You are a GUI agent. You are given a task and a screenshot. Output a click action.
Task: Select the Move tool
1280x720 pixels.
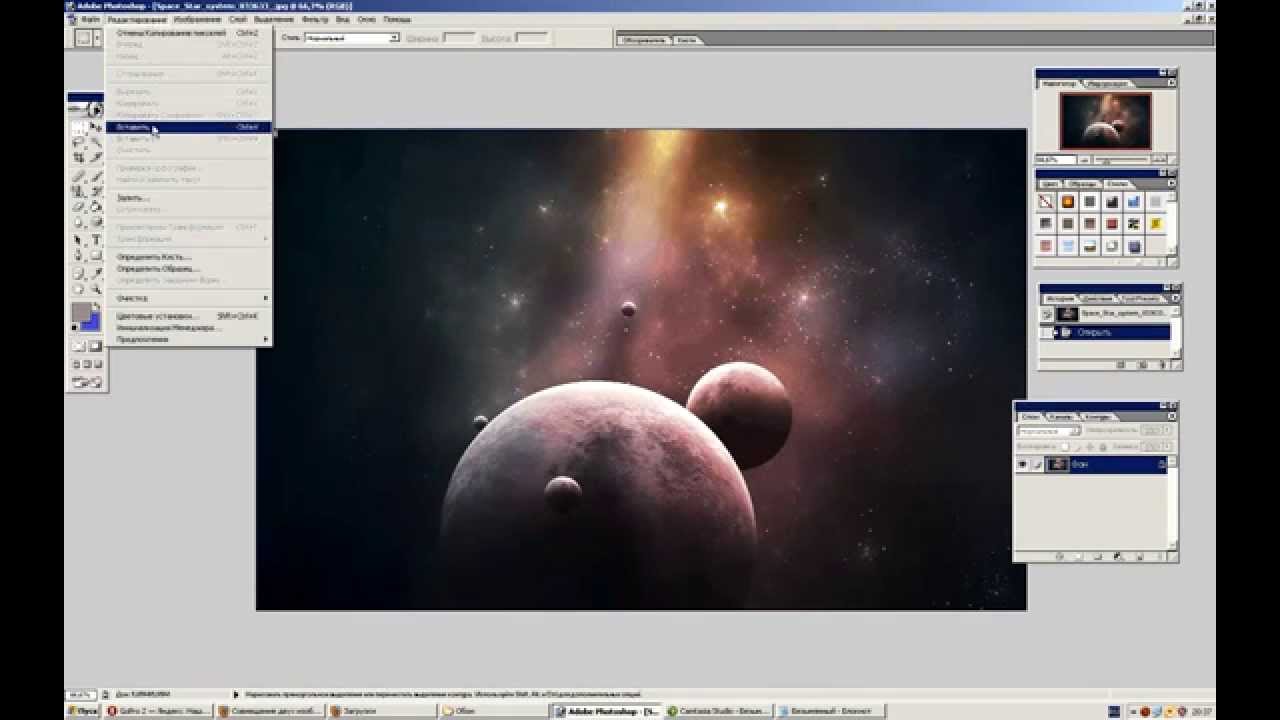[x=96, y=127]
